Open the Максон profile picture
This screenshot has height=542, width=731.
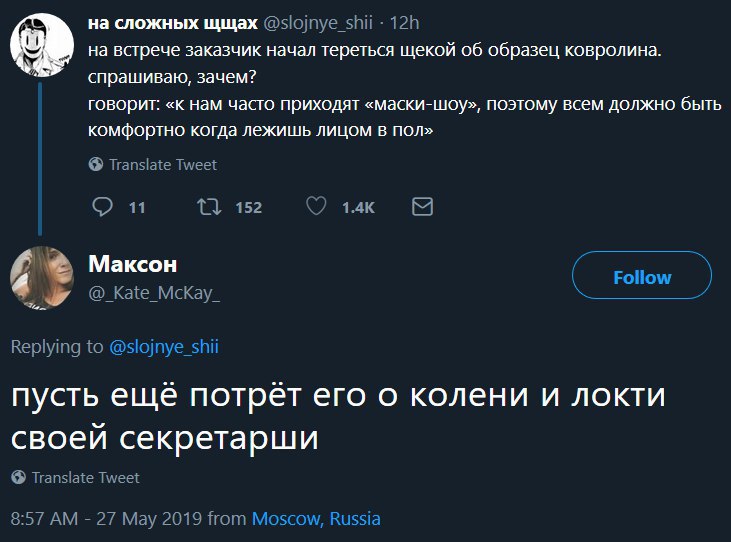40,277
